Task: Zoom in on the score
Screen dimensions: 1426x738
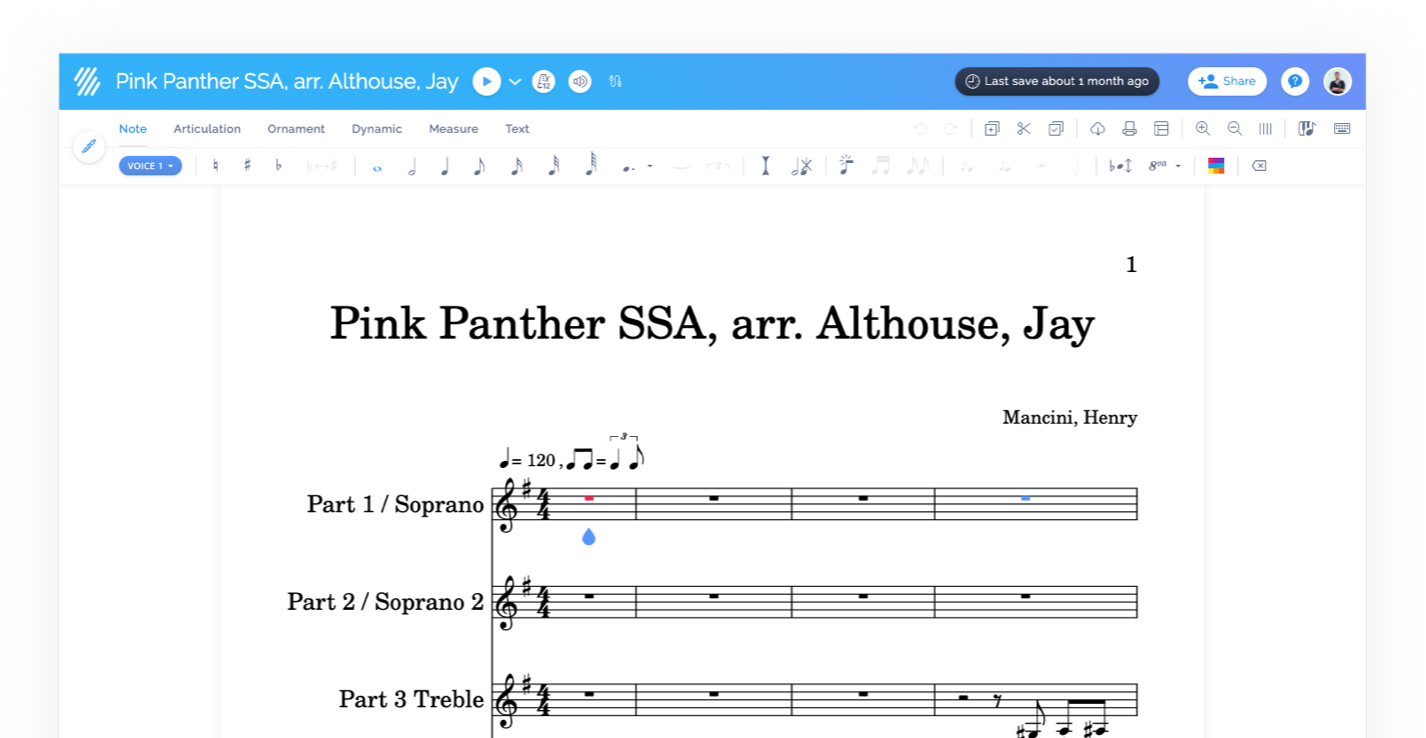Action: [1202, 128]
